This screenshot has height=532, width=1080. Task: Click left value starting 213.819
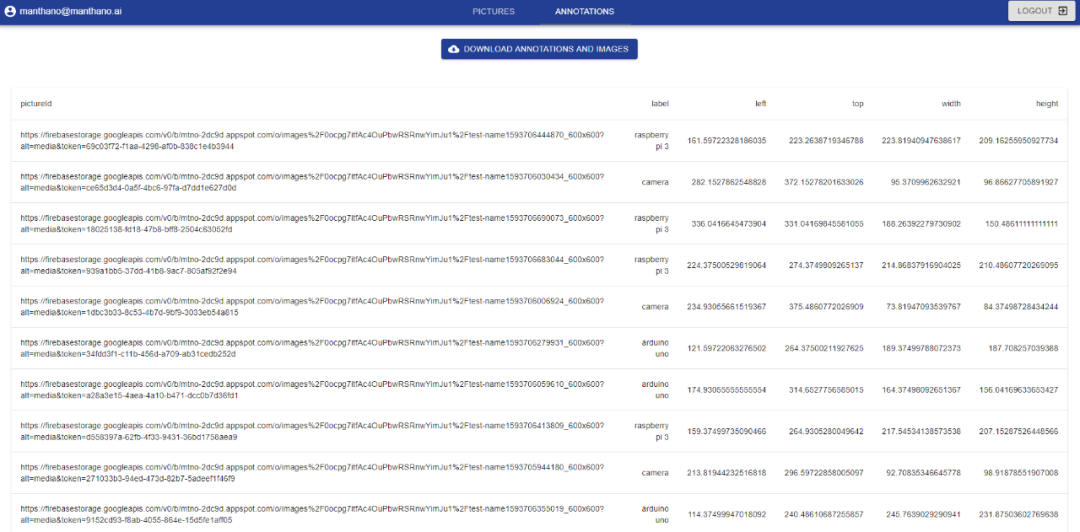tap(727, 473)
